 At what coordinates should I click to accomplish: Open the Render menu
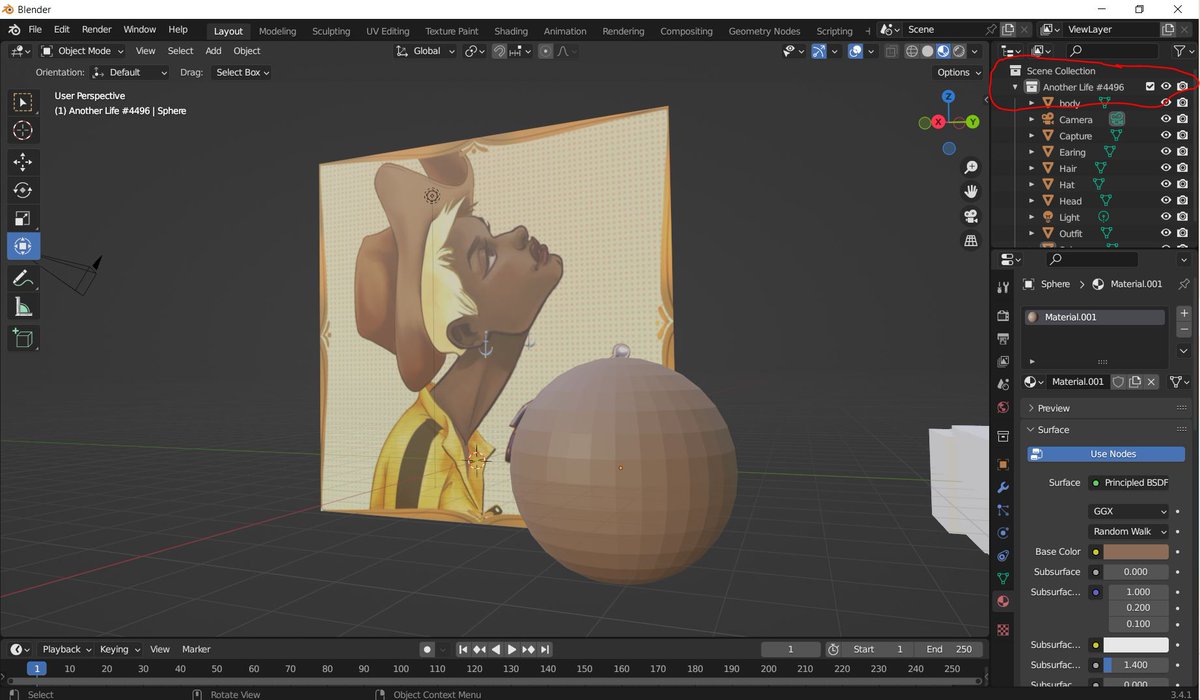pyautogui.click(x=96, y=30)
